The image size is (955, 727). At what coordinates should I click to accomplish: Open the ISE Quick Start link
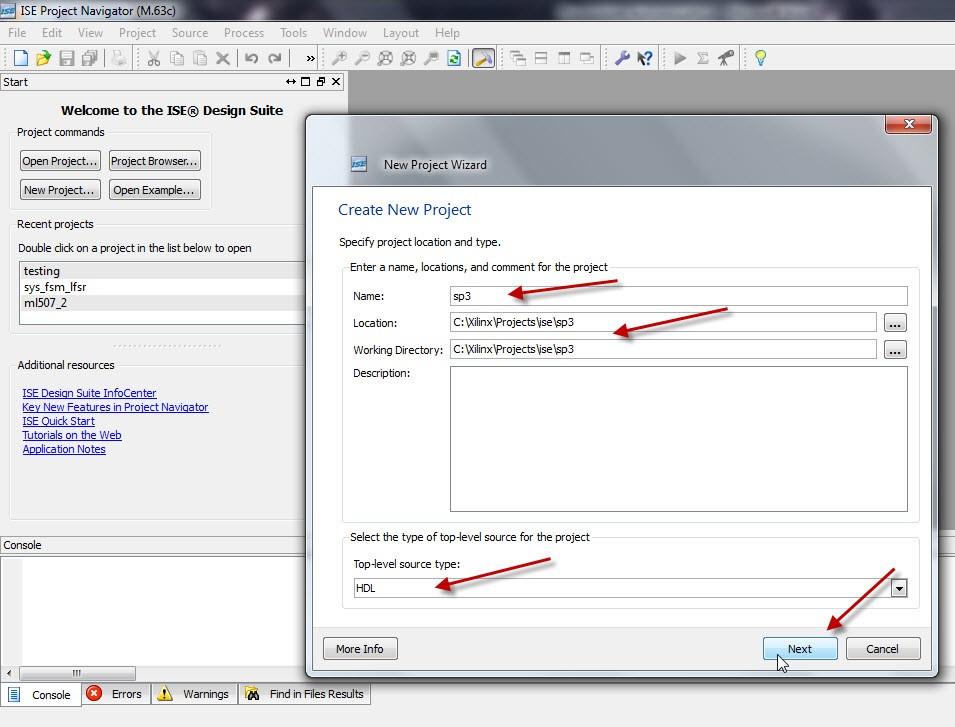point(58,421)
